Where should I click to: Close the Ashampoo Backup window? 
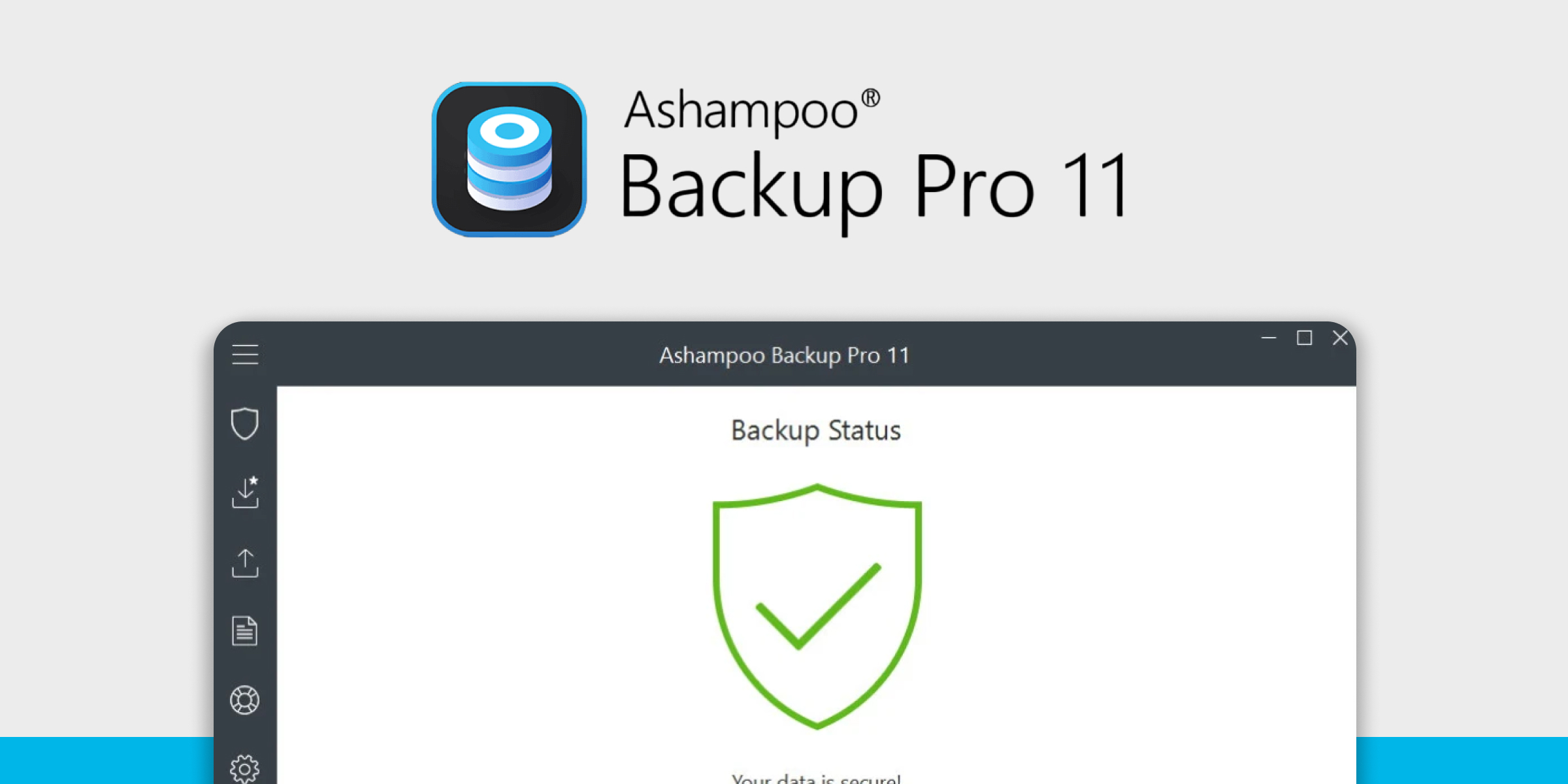click(x=1341, y=338)
